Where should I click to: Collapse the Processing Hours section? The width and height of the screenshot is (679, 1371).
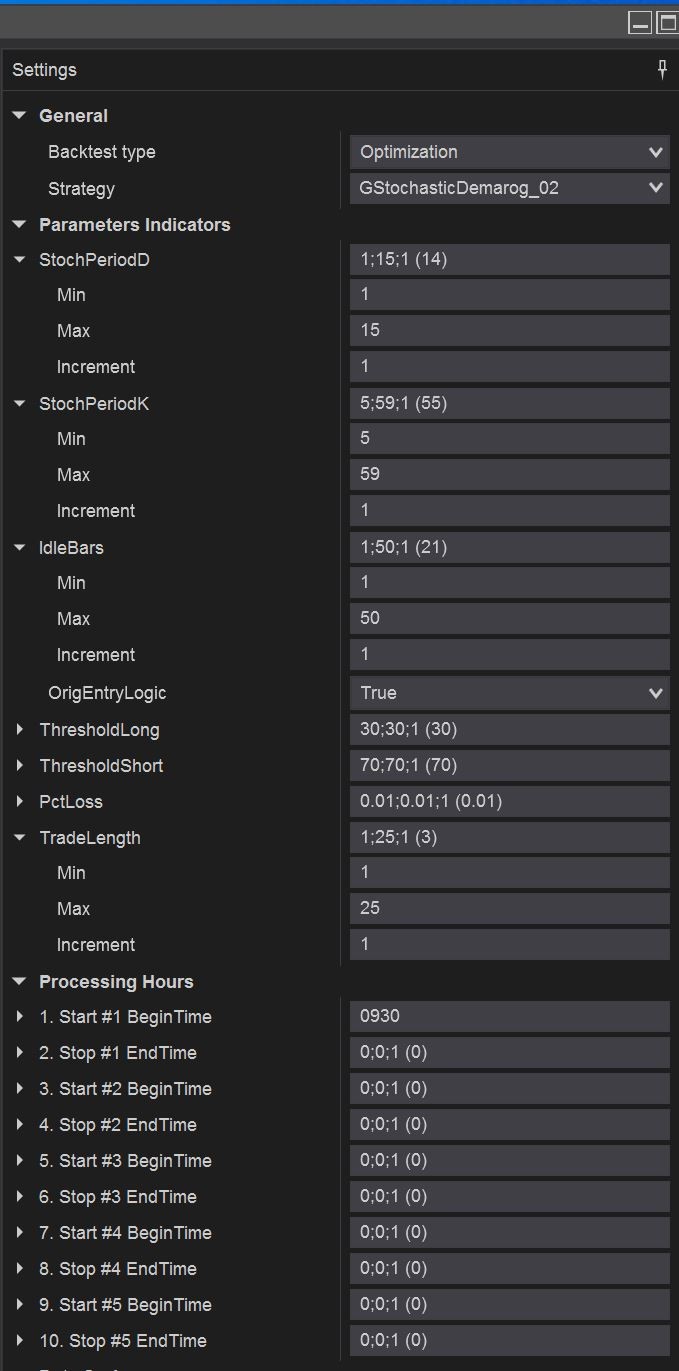click(x=19, y=982)
